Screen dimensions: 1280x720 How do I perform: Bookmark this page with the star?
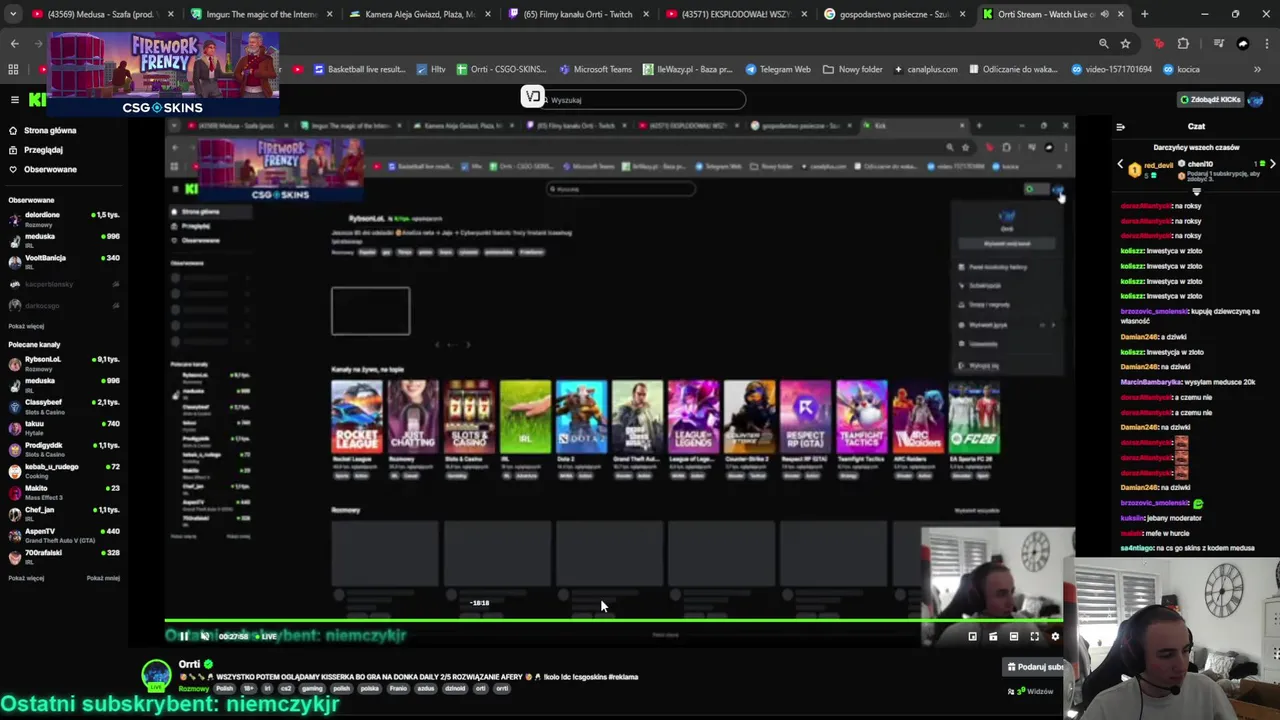(x=1125, y=44)
